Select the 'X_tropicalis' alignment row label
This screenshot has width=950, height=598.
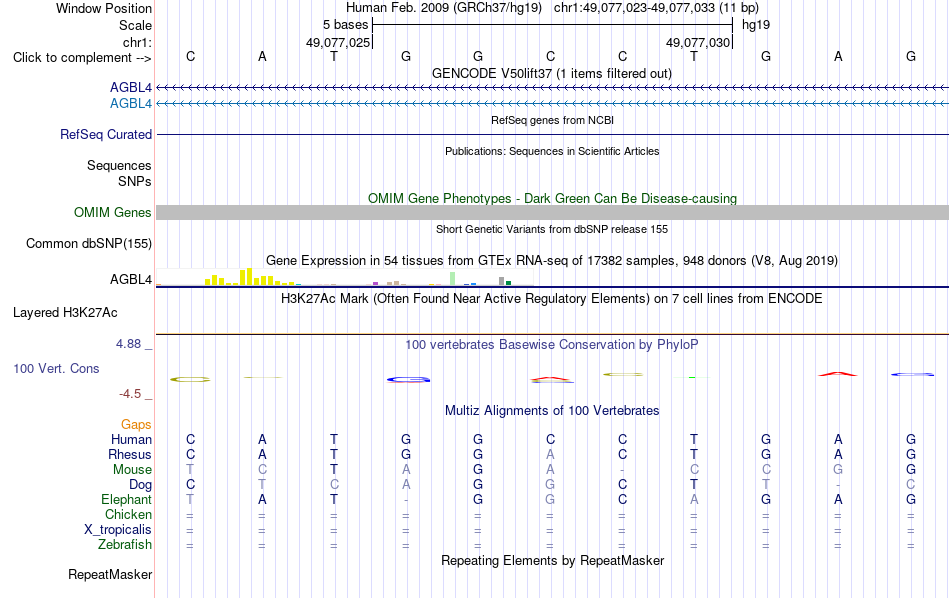[118, 530]
